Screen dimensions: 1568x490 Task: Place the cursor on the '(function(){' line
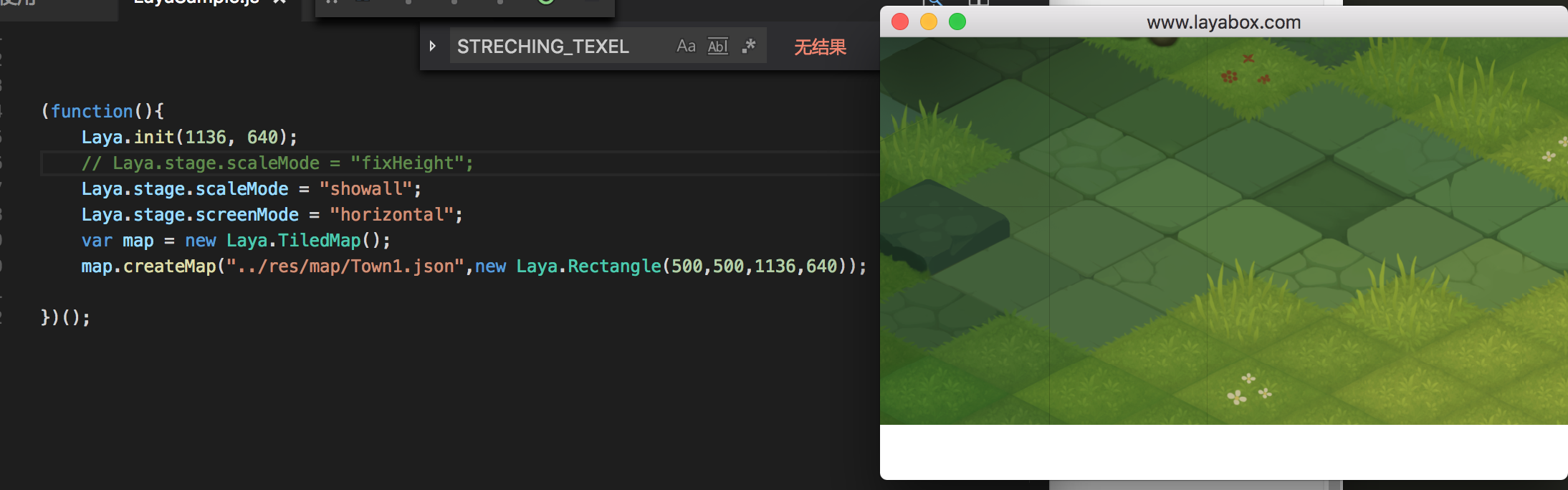click(x=102, y=111)
